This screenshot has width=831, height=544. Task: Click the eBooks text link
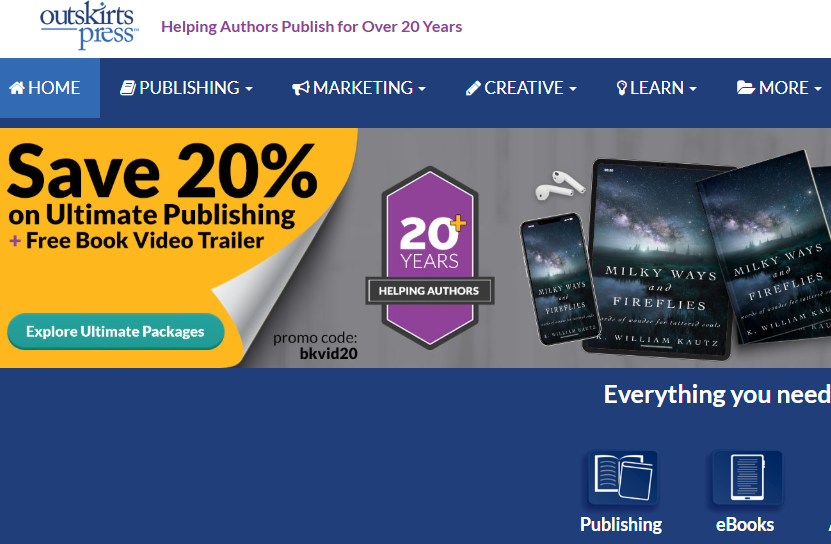(745, 524)
